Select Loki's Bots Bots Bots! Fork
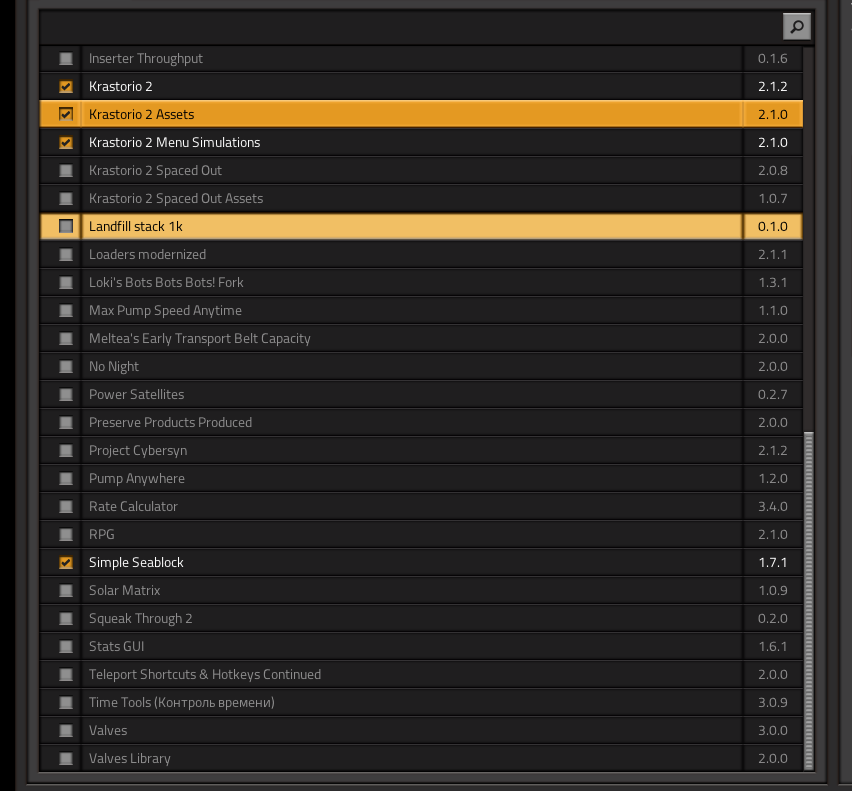This screenshot has height=791, width=852. 421,282
